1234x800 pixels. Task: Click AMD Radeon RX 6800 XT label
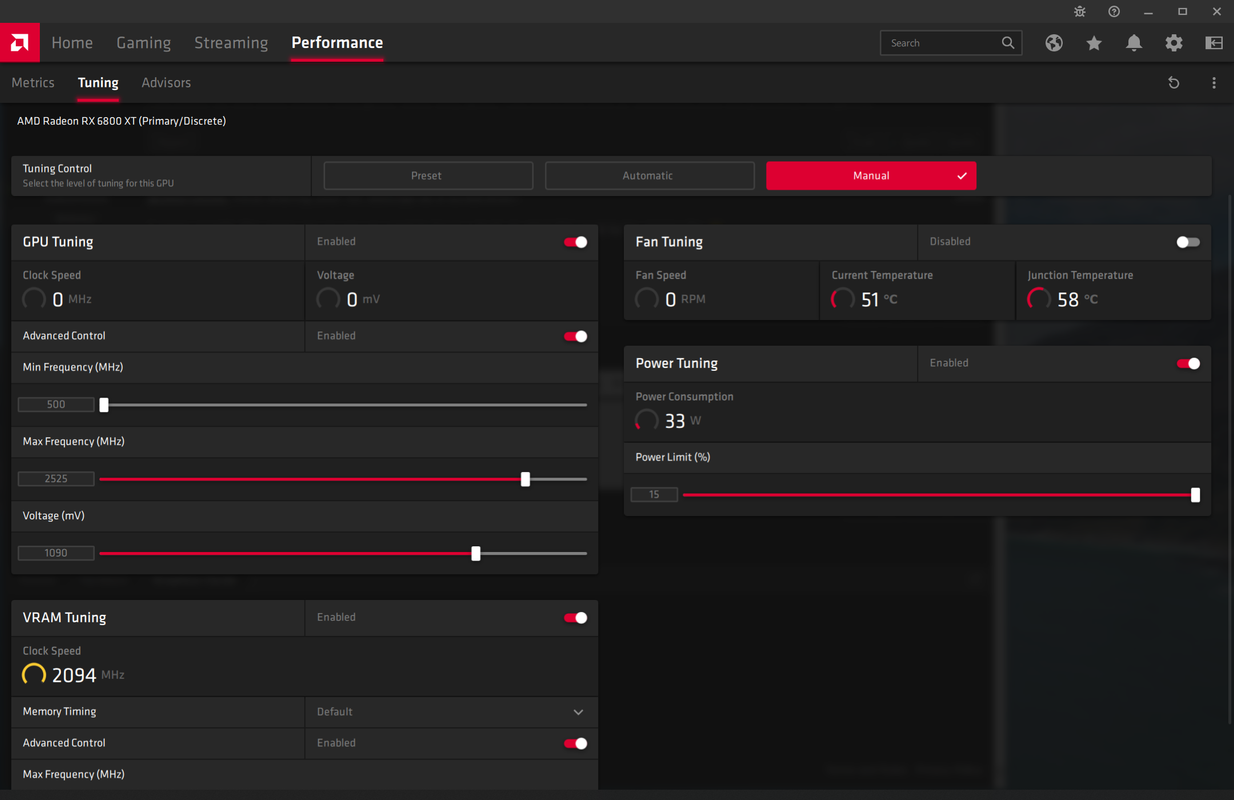tap(121, 121)
